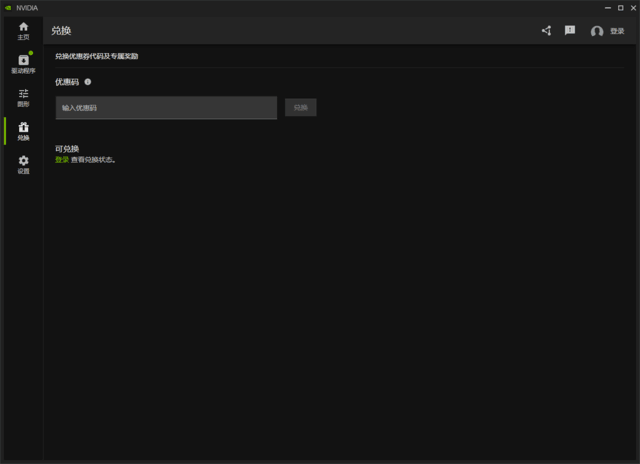Click the 兑换优惠券代码及专属奖励 description text
Viewport: 640px width, 464px height.
click(x=97, y=56)
